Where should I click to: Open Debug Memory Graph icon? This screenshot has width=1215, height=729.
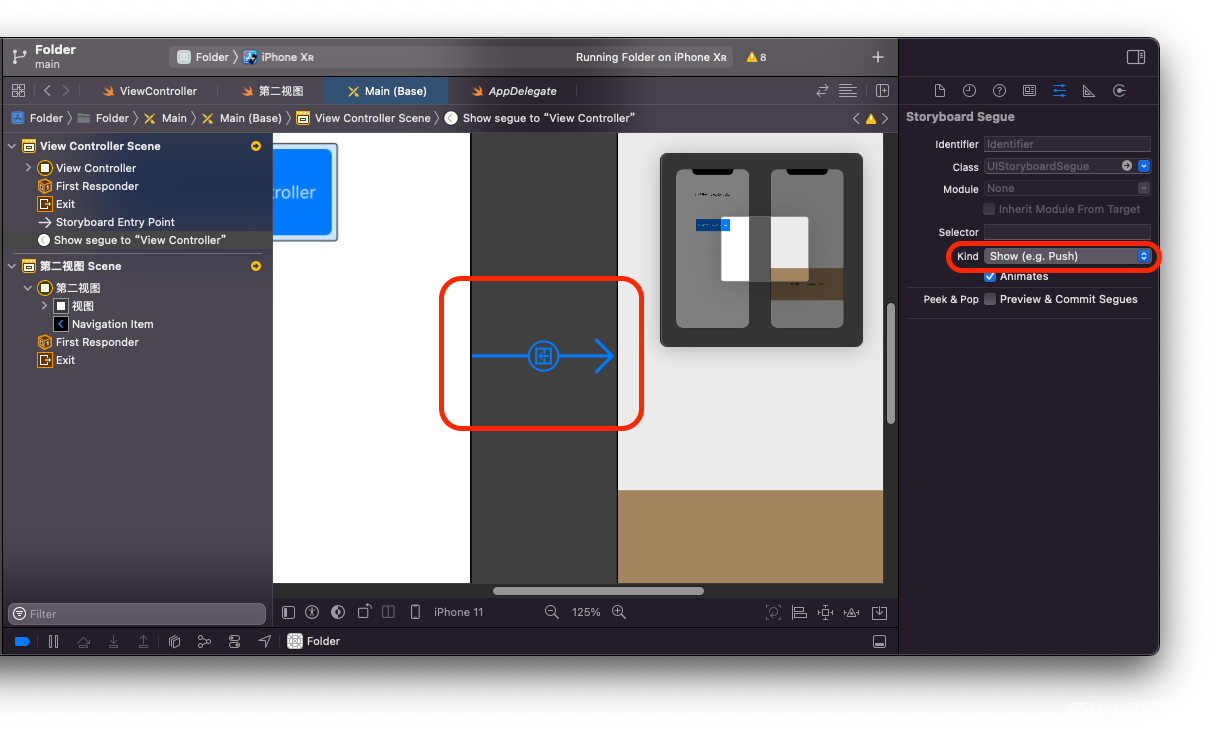(x=204, y=641)
